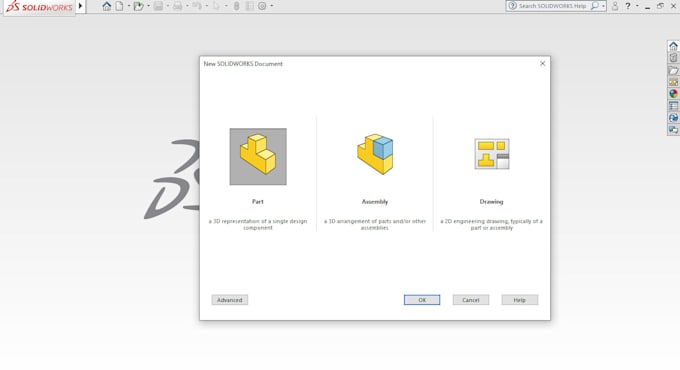The width and height of the screenshot is (680, 370).
Task: Click the Open file toolbar icon
Action: click(138, 6)
